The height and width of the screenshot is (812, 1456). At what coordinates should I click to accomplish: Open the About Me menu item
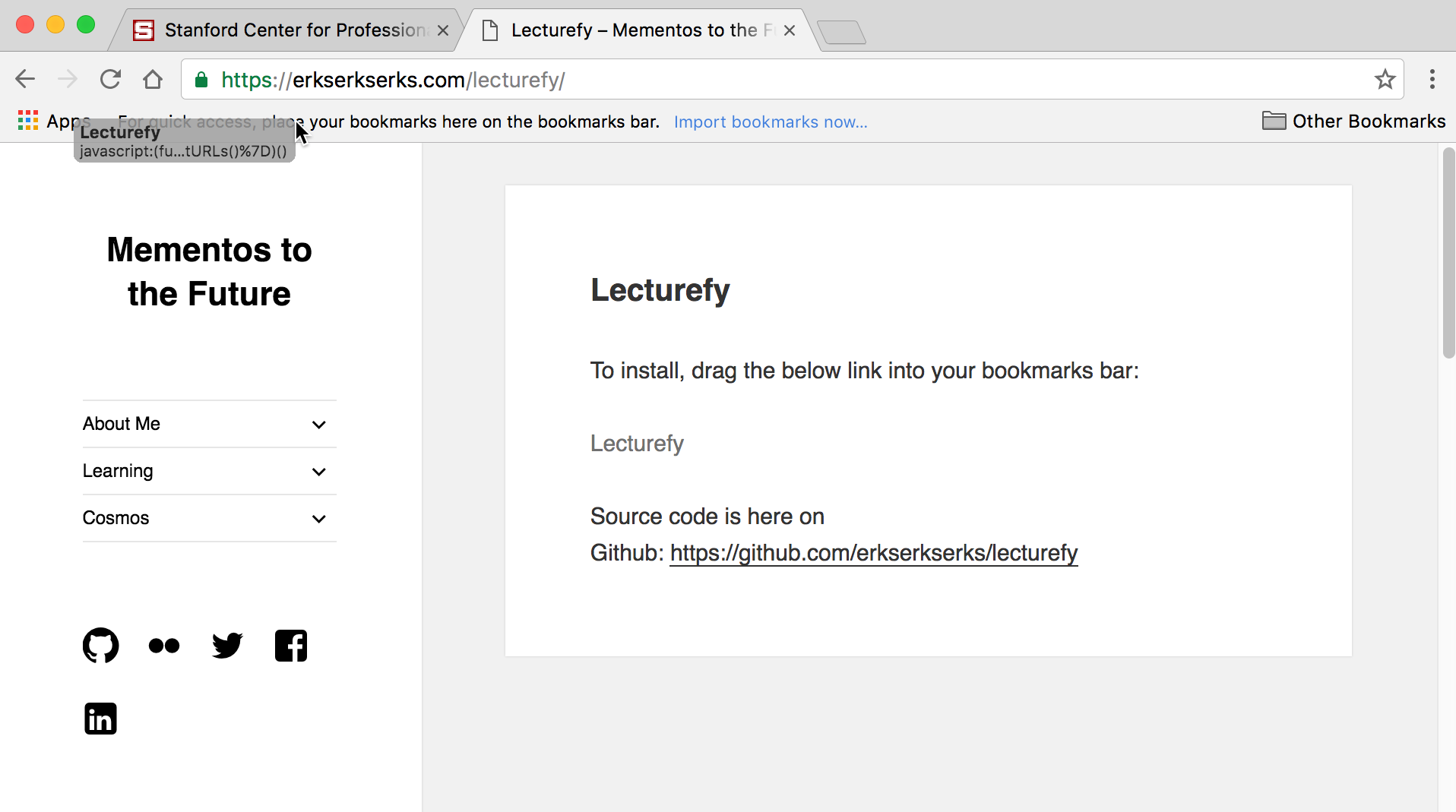[x=122, y=424]
